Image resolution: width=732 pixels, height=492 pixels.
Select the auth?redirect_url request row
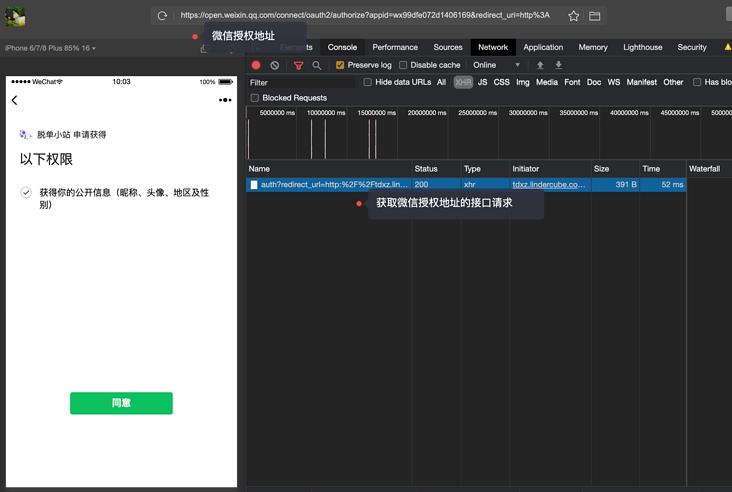coord(466,185)
